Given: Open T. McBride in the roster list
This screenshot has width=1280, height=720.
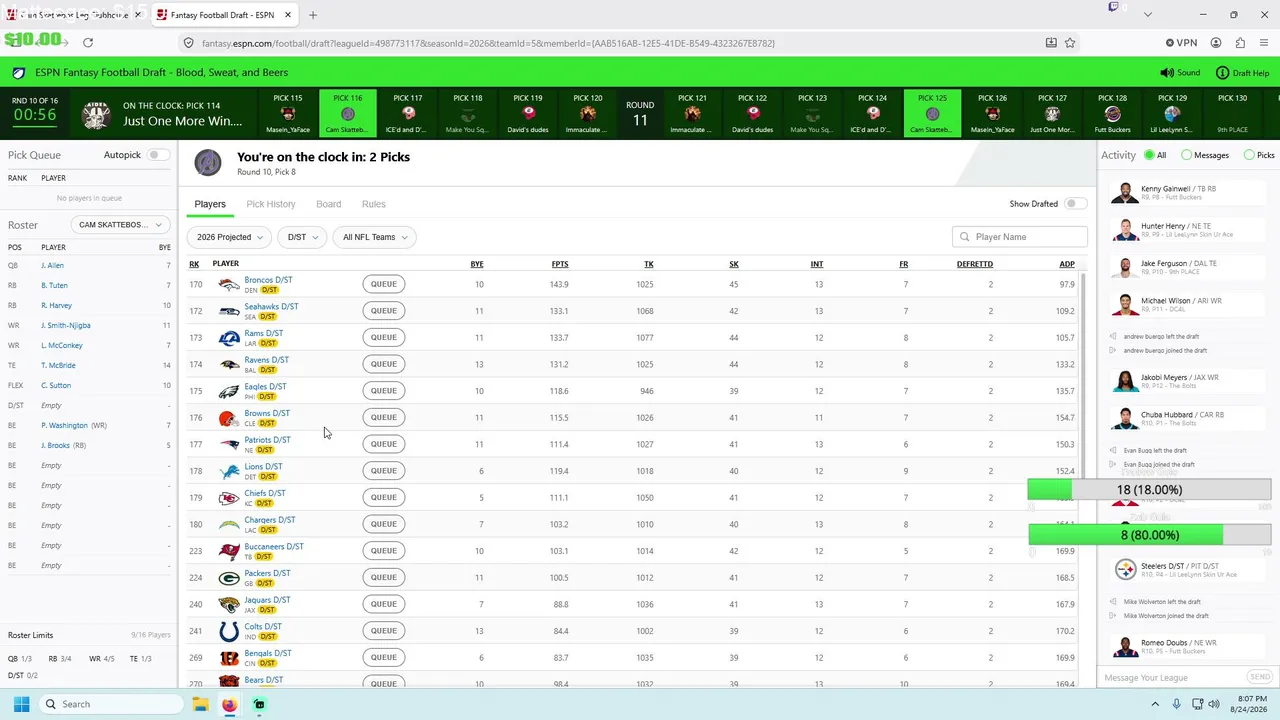Looking at the screenshot, I should pyautogui.click(x=58, y=365).
